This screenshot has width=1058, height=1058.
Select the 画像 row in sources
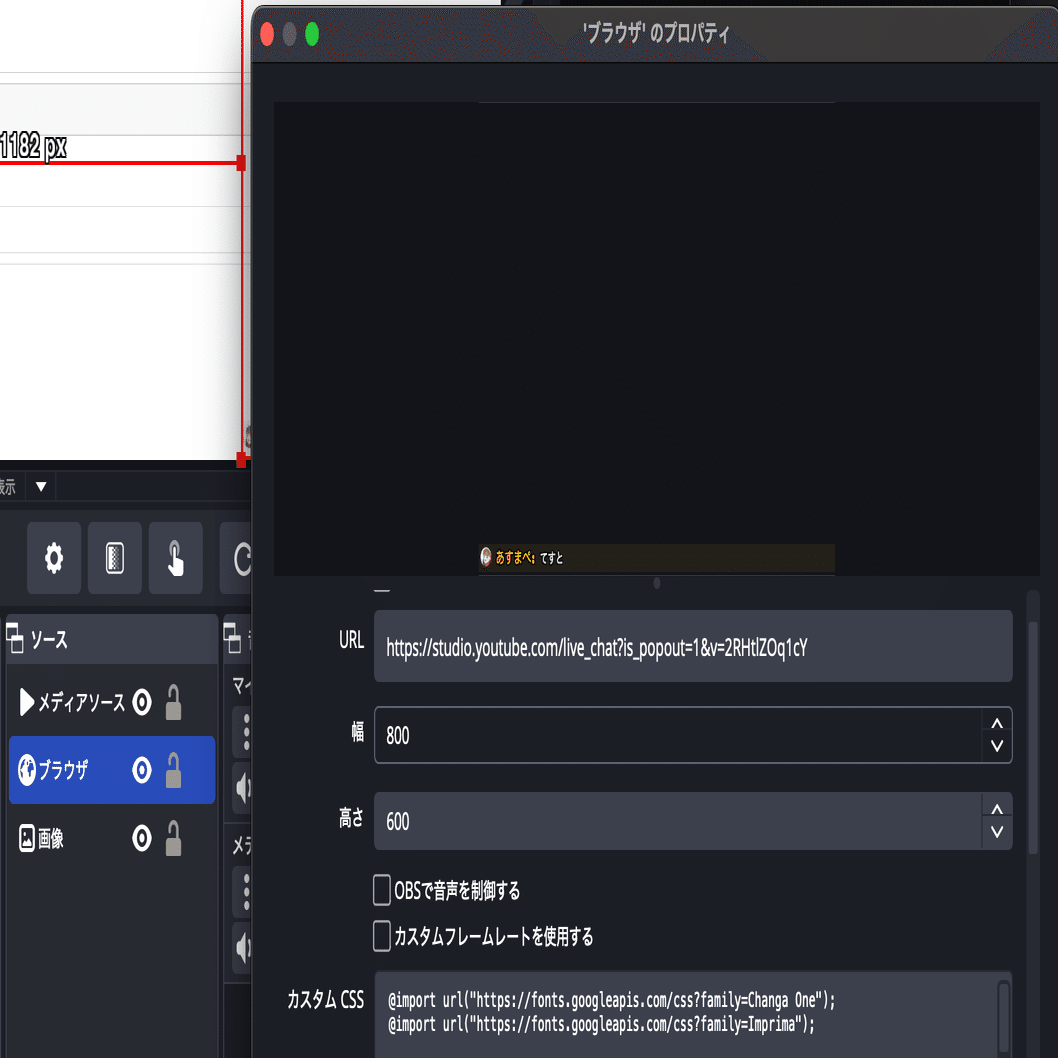[x=112, y=838]
